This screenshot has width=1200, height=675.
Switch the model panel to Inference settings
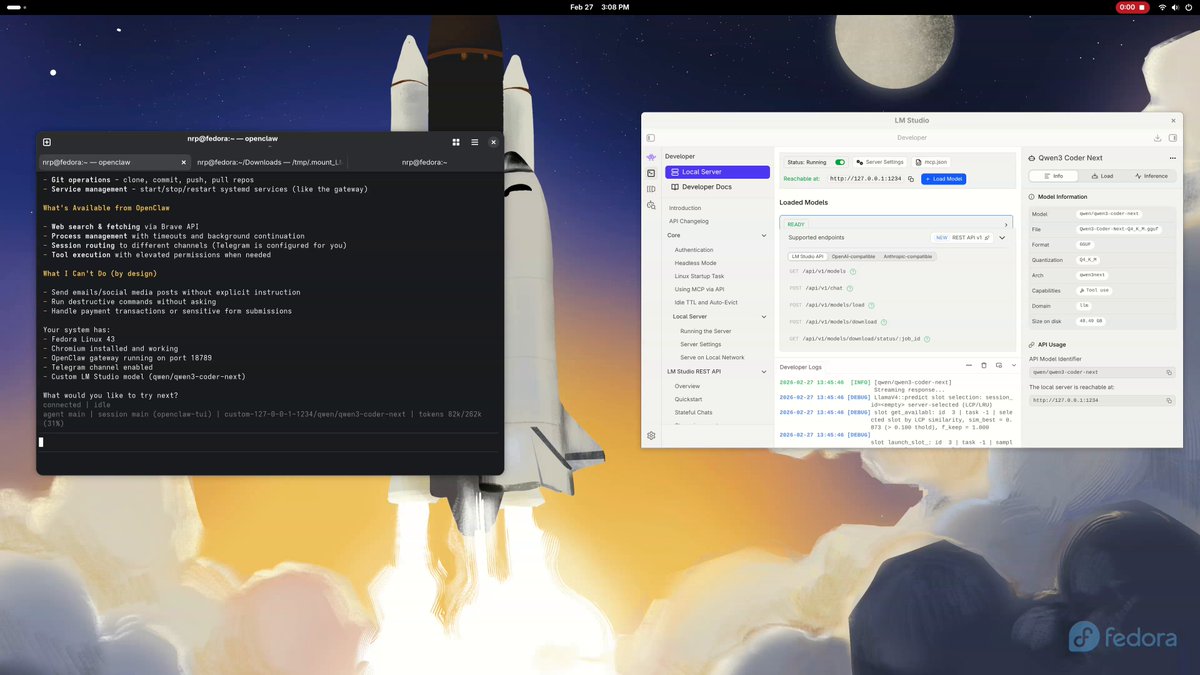click(1156, 176)
